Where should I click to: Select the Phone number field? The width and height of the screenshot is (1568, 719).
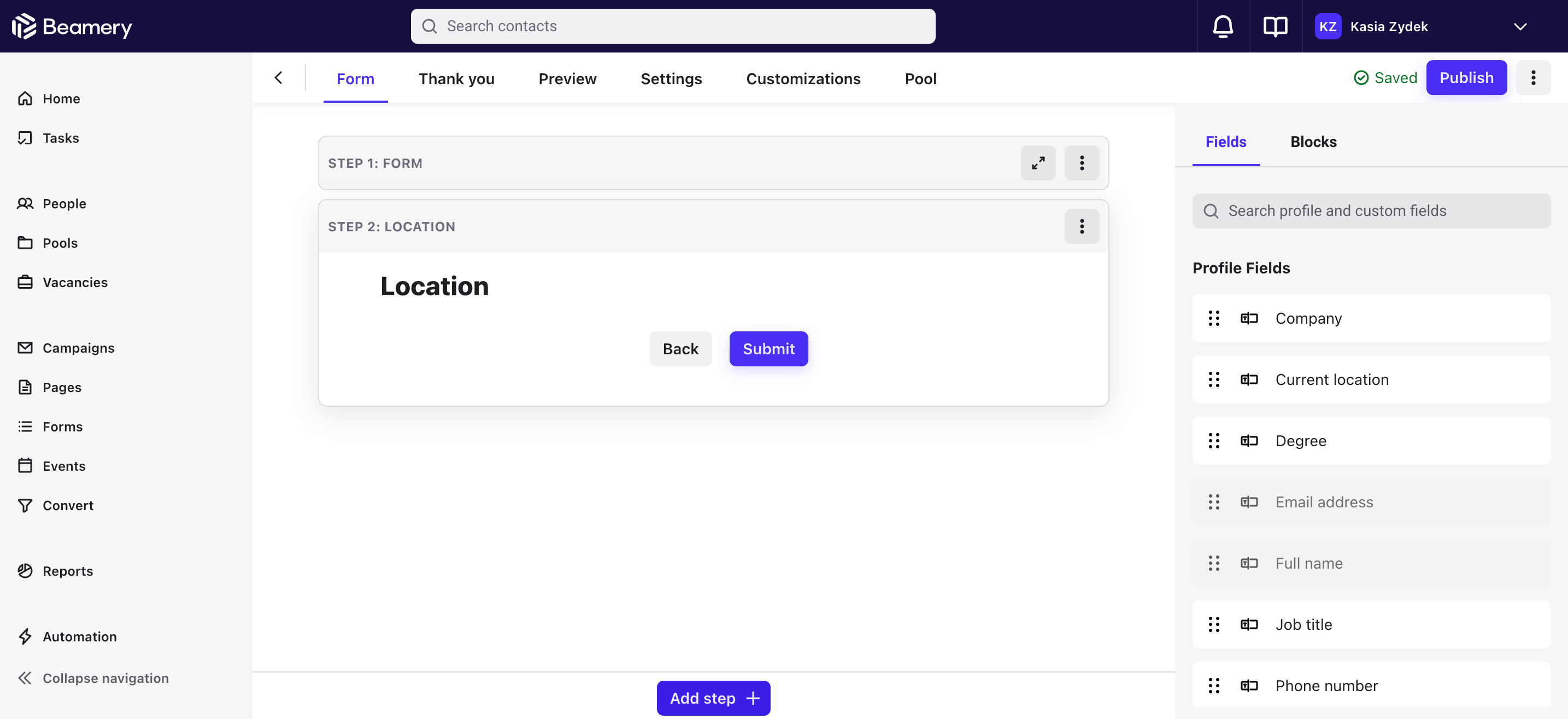click(1371, 685)
